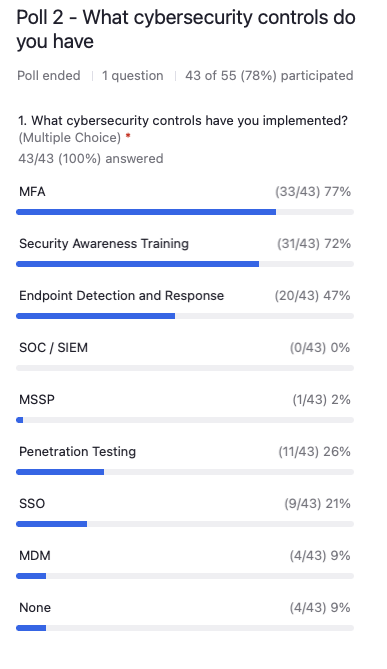The image size is (387, 669).
Task: Click the Endpoint Detection and Response bar
Action: coord(185,316)
